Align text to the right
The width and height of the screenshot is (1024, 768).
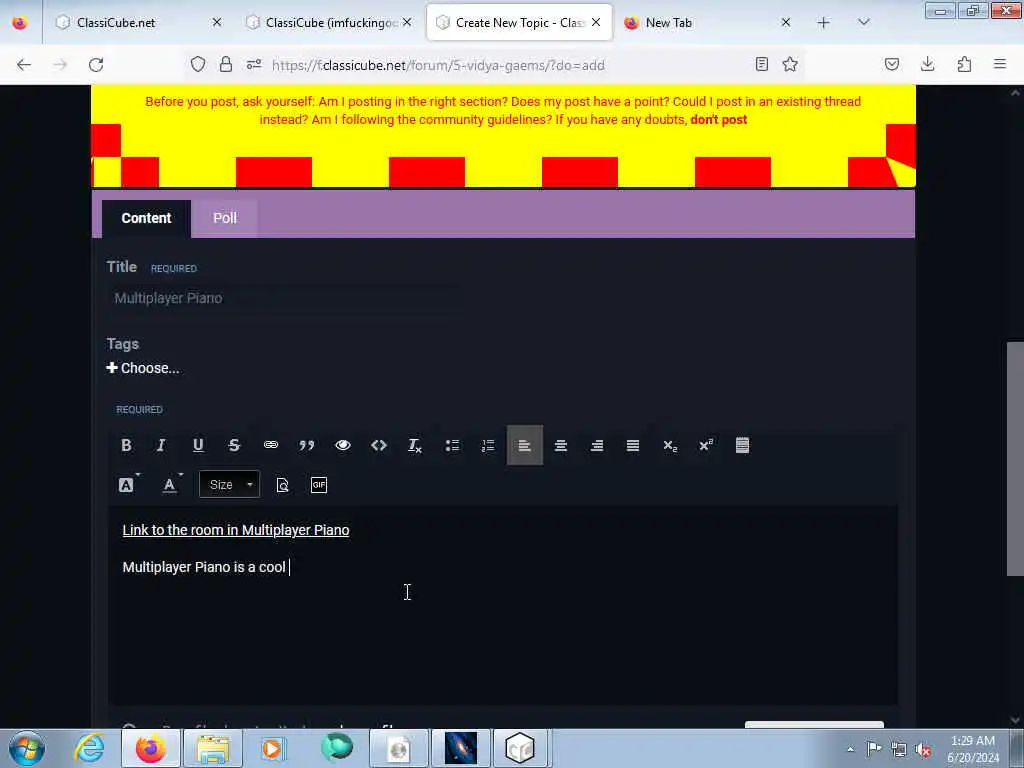click(597, 445)
